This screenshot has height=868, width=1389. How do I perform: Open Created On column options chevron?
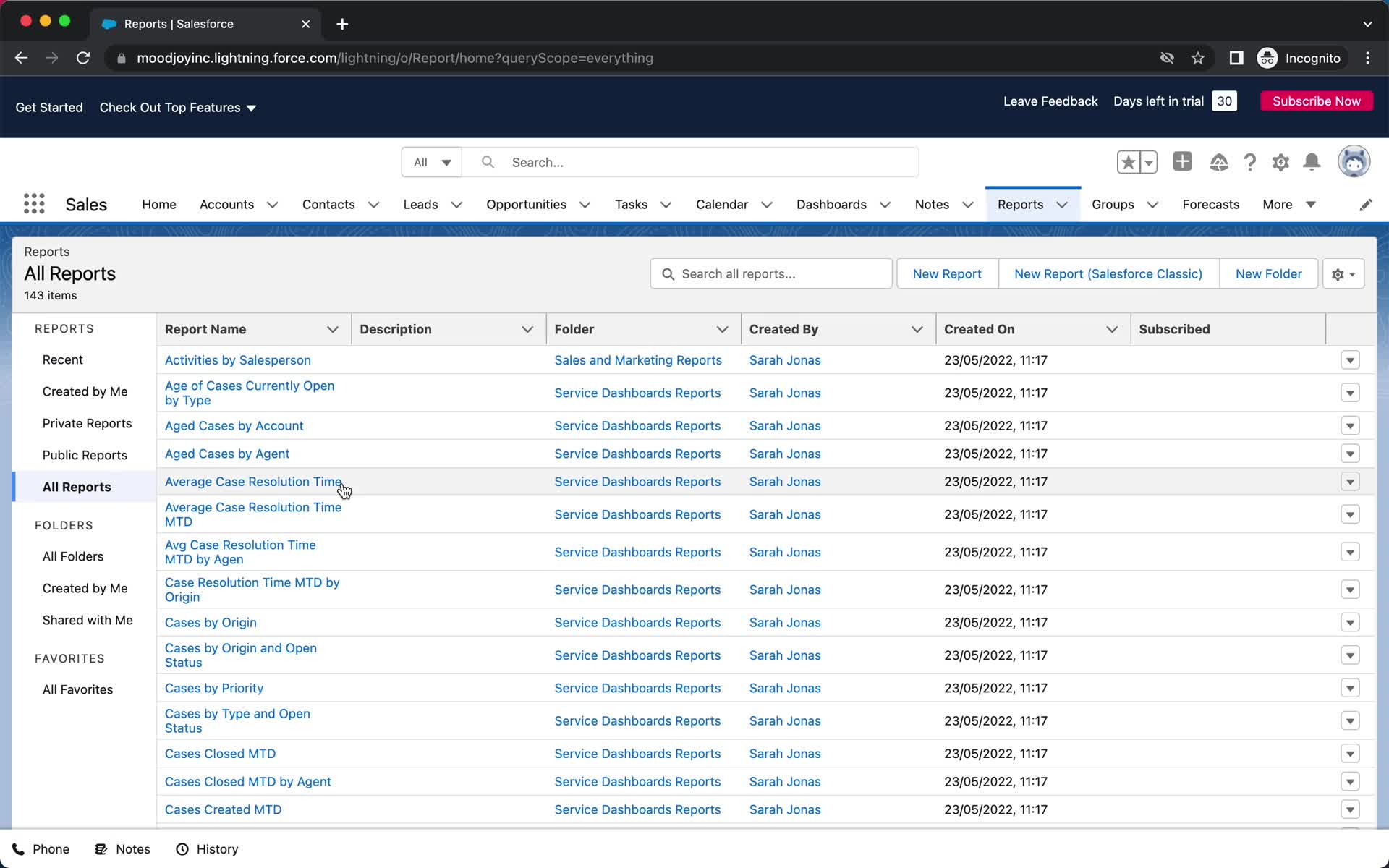[1112, 330]
